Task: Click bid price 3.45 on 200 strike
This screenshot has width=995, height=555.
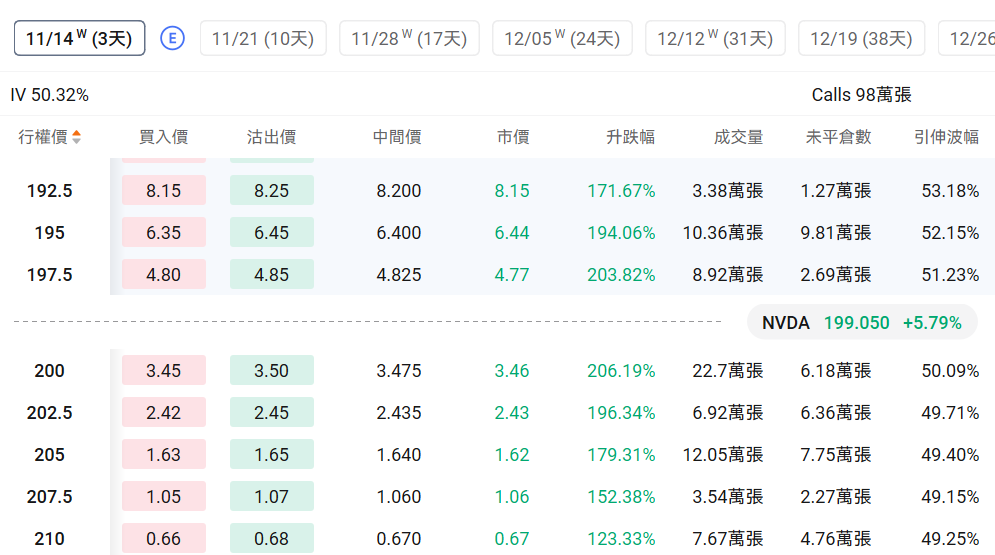Action: coord(164,370)
